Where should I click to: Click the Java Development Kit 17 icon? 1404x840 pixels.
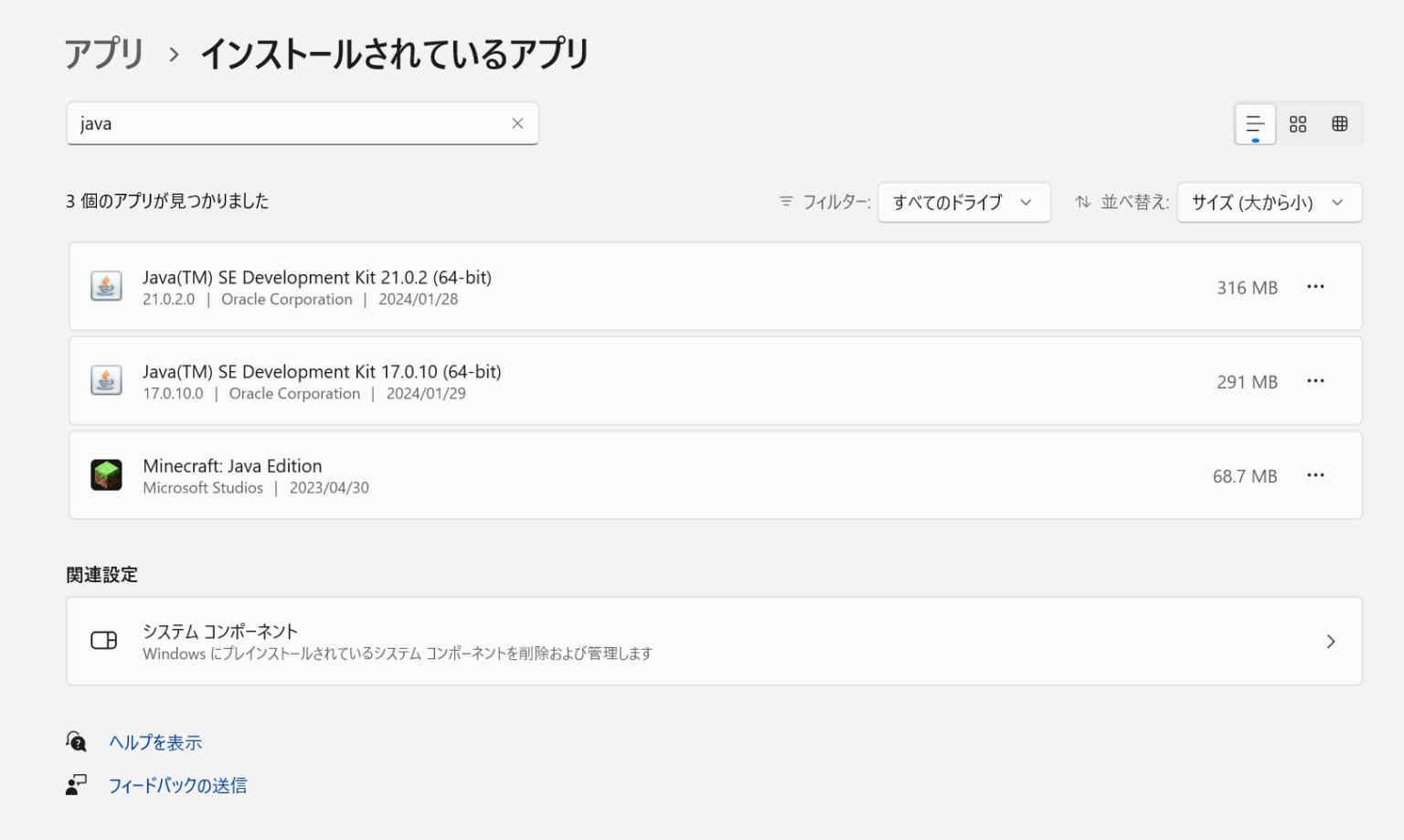tap(106, 381)
